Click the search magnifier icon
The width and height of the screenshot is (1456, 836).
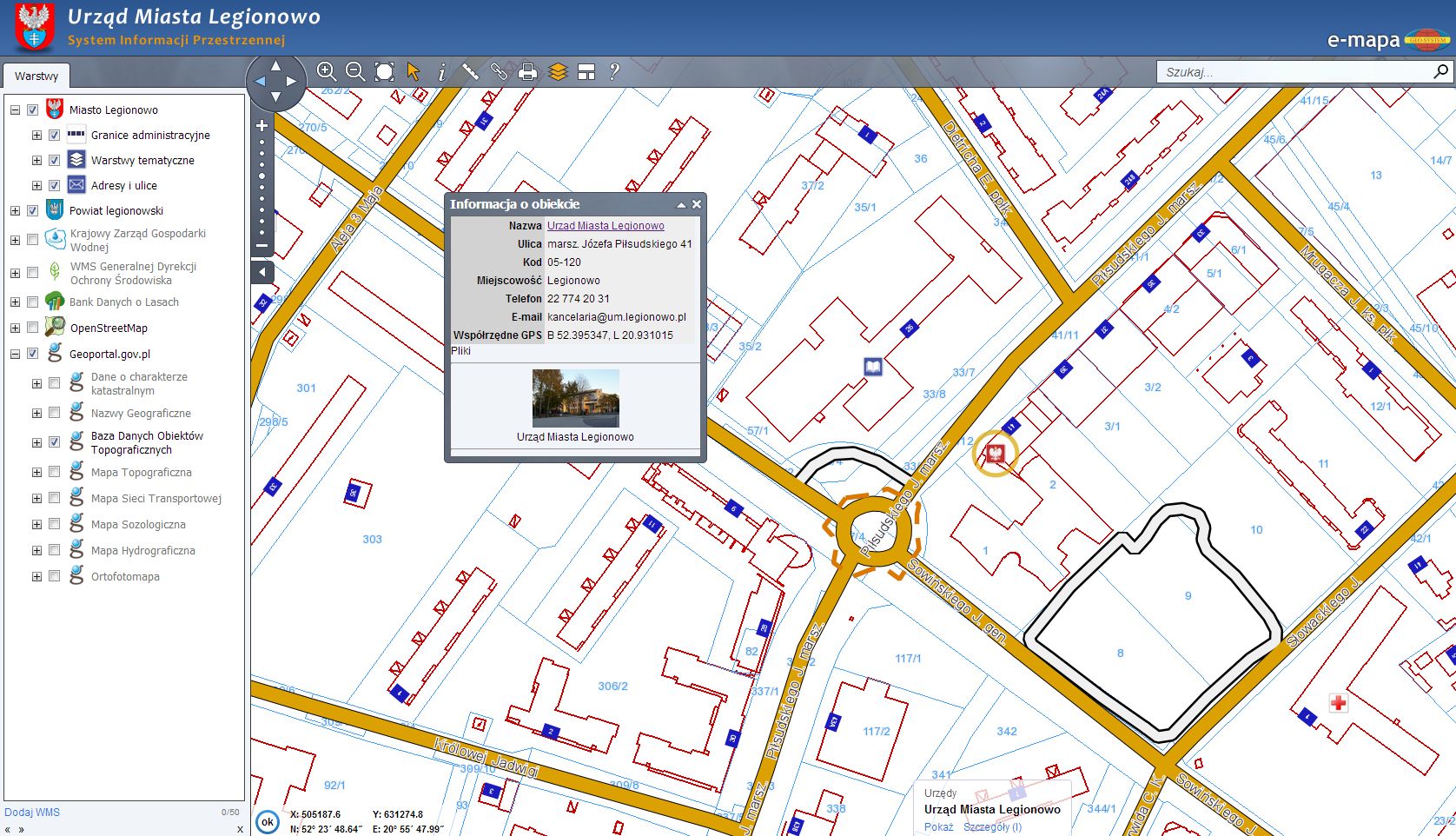[1440, 71]
